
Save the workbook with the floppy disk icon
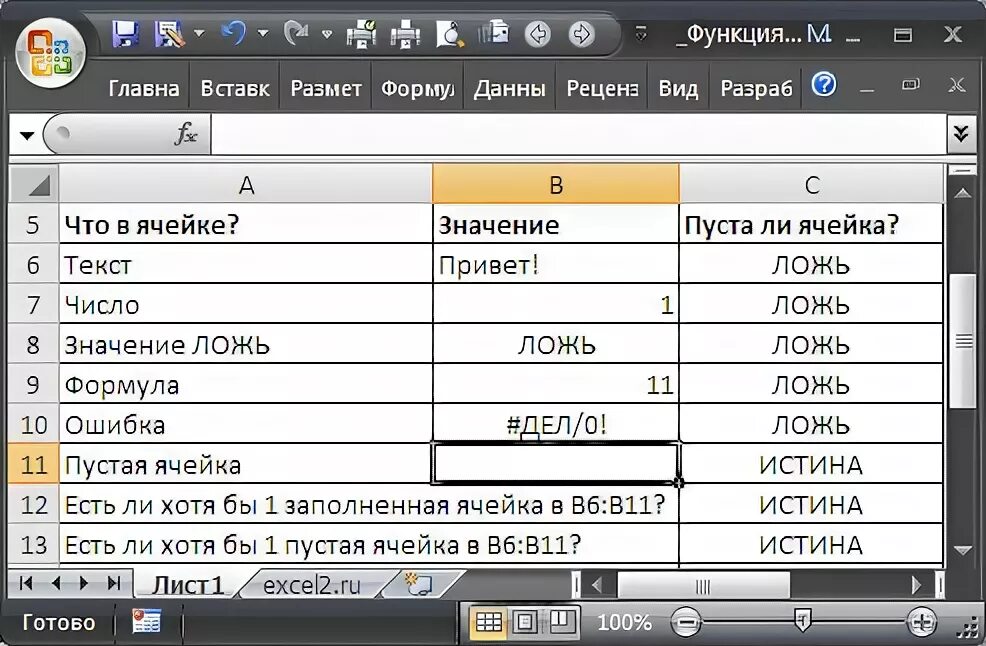[126, 33]
